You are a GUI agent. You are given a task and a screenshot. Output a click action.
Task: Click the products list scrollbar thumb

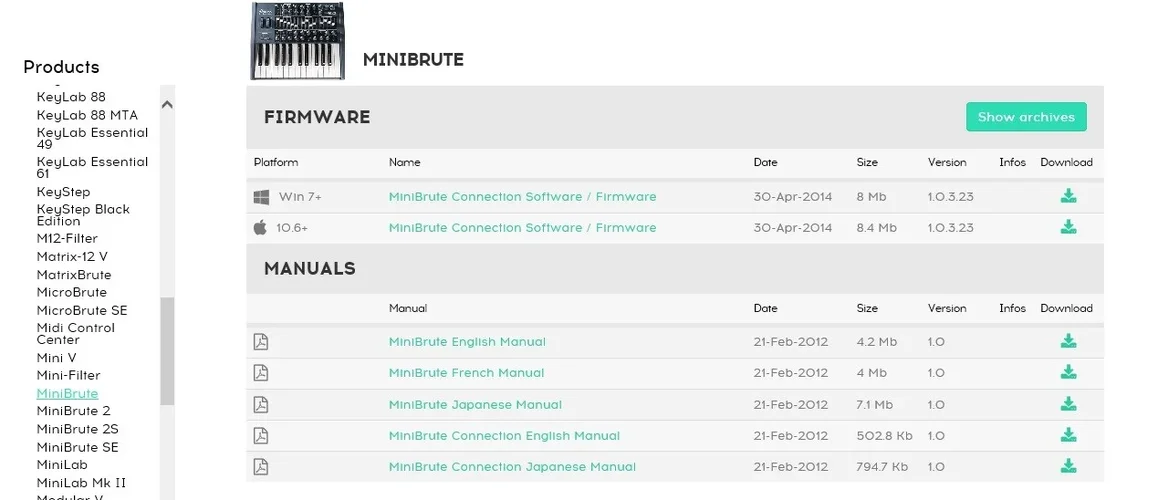[x=167, y=351]
